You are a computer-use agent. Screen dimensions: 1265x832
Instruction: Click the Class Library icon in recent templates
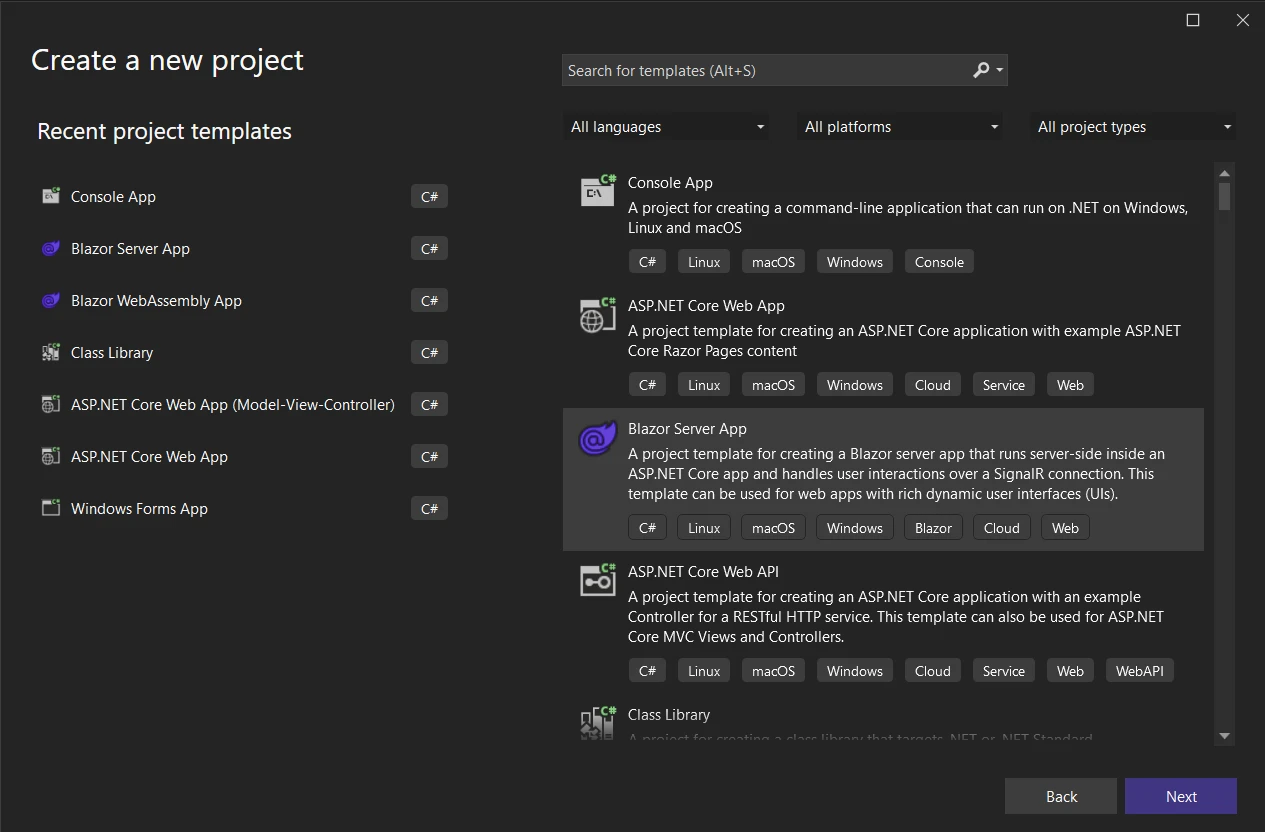50,353
